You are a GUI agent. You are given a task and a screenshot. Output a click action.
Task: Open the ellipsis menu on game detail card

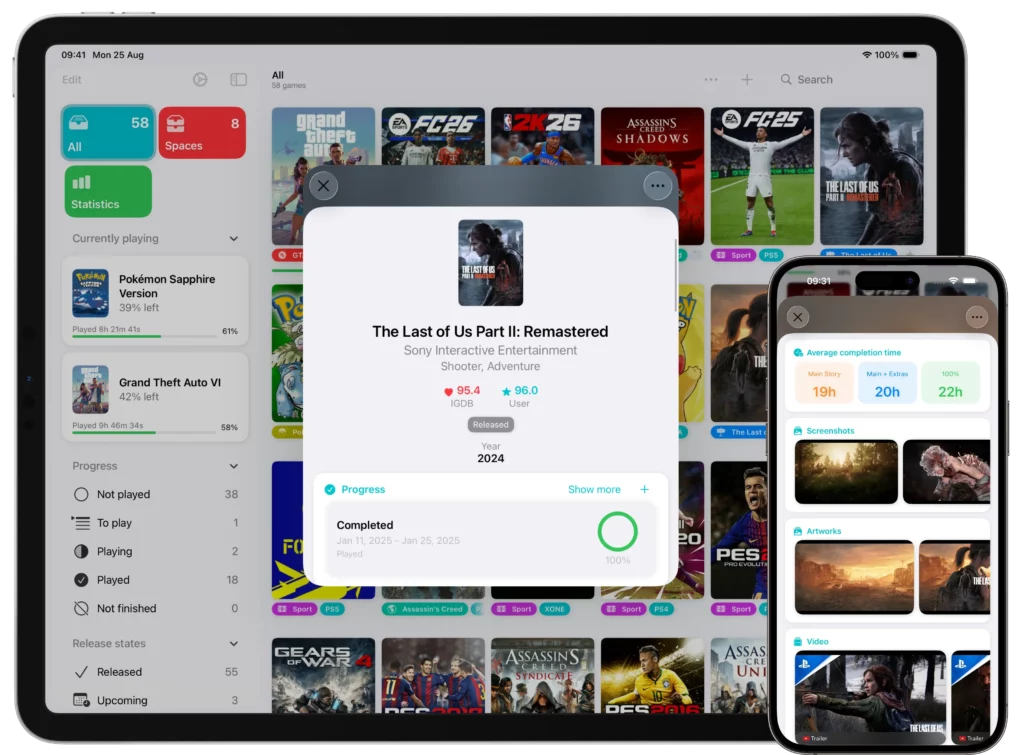click(x=657, y=186)
